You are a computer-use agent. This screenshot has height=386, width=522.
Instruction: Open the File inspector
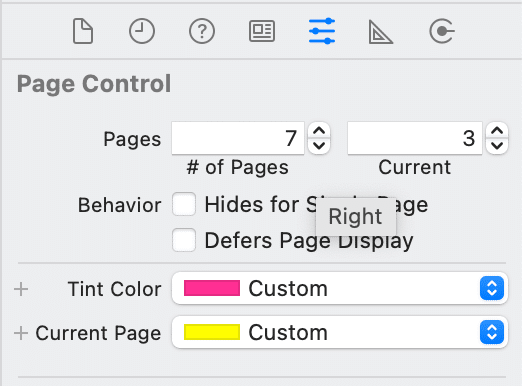pyautogui.click(x=83, y=31)
